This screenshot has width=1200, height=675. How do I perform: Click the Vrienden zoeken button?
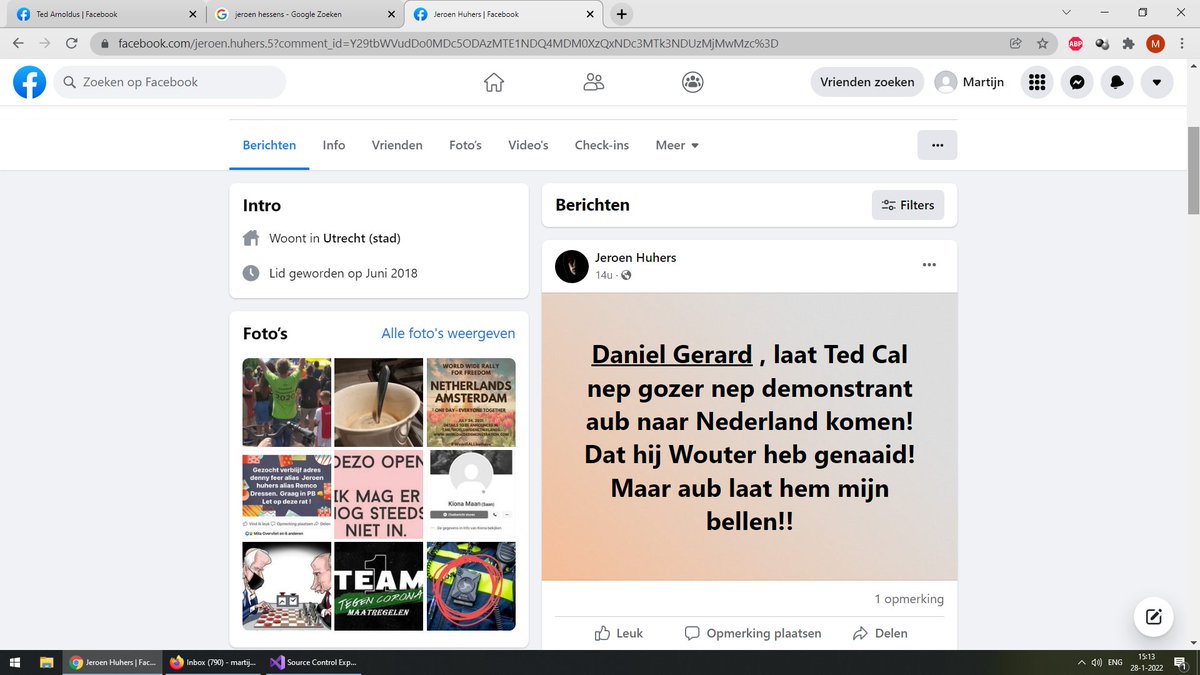pos(867,82)
